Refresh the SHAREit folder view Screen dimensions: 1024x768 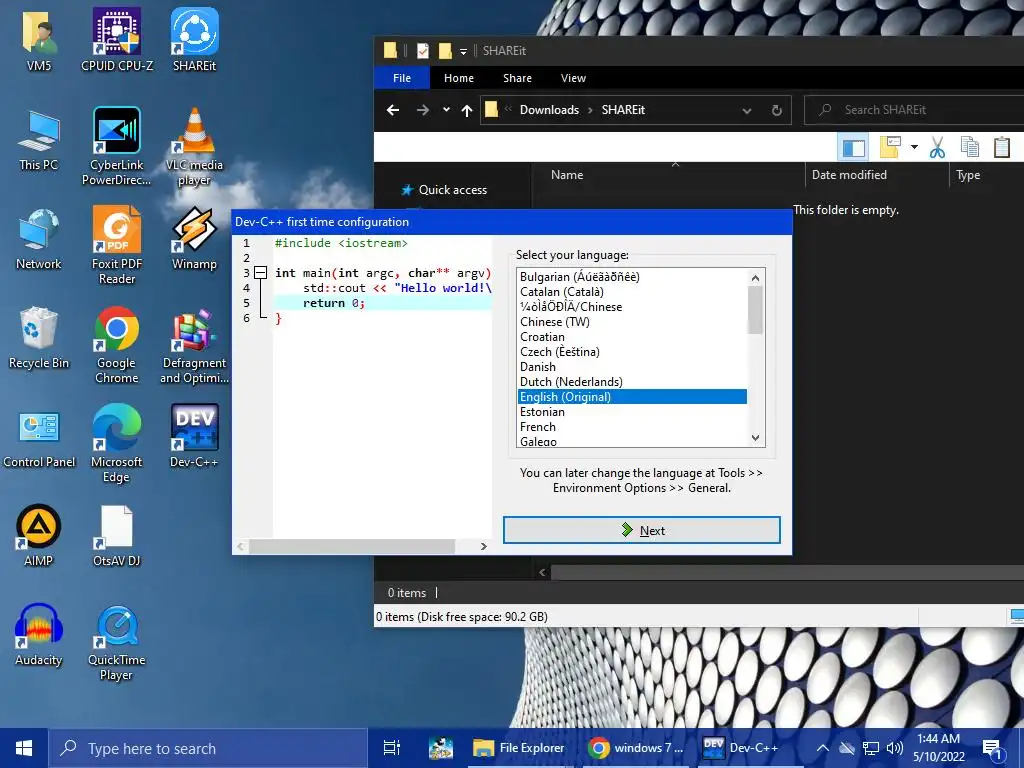point(776,110)
